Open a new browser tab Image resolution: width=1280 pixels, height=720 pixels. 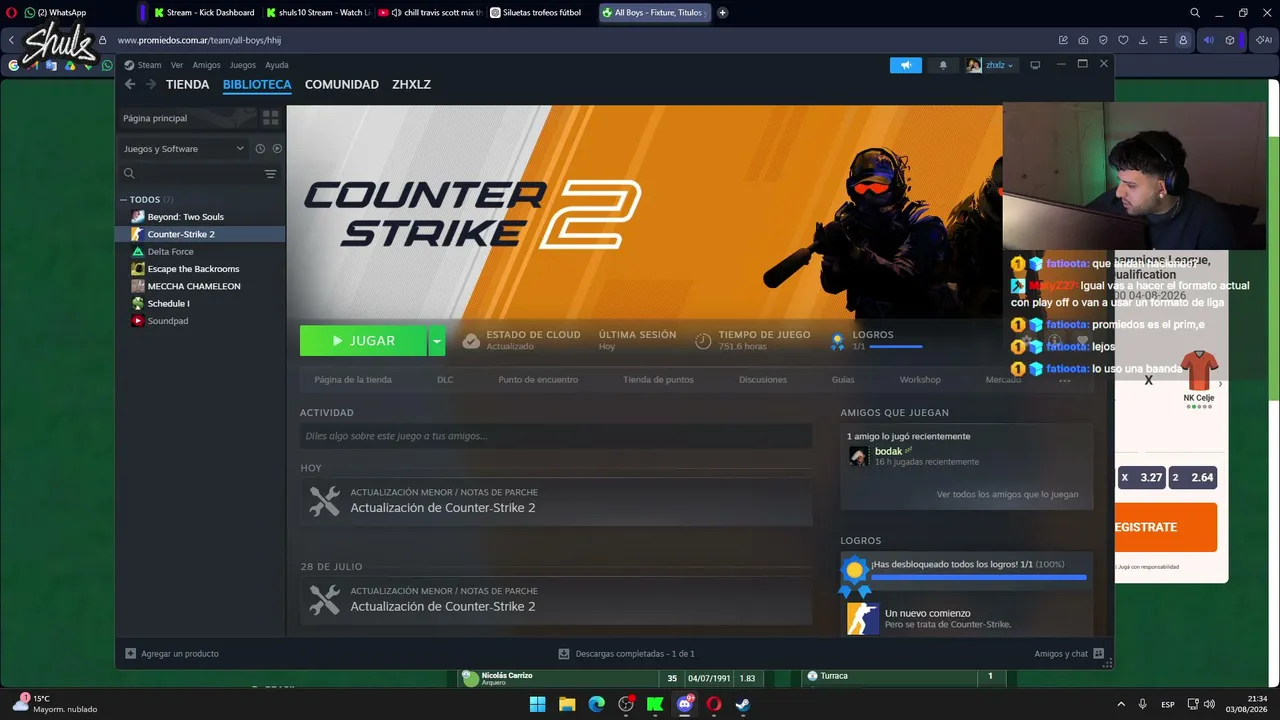(723, 13)
